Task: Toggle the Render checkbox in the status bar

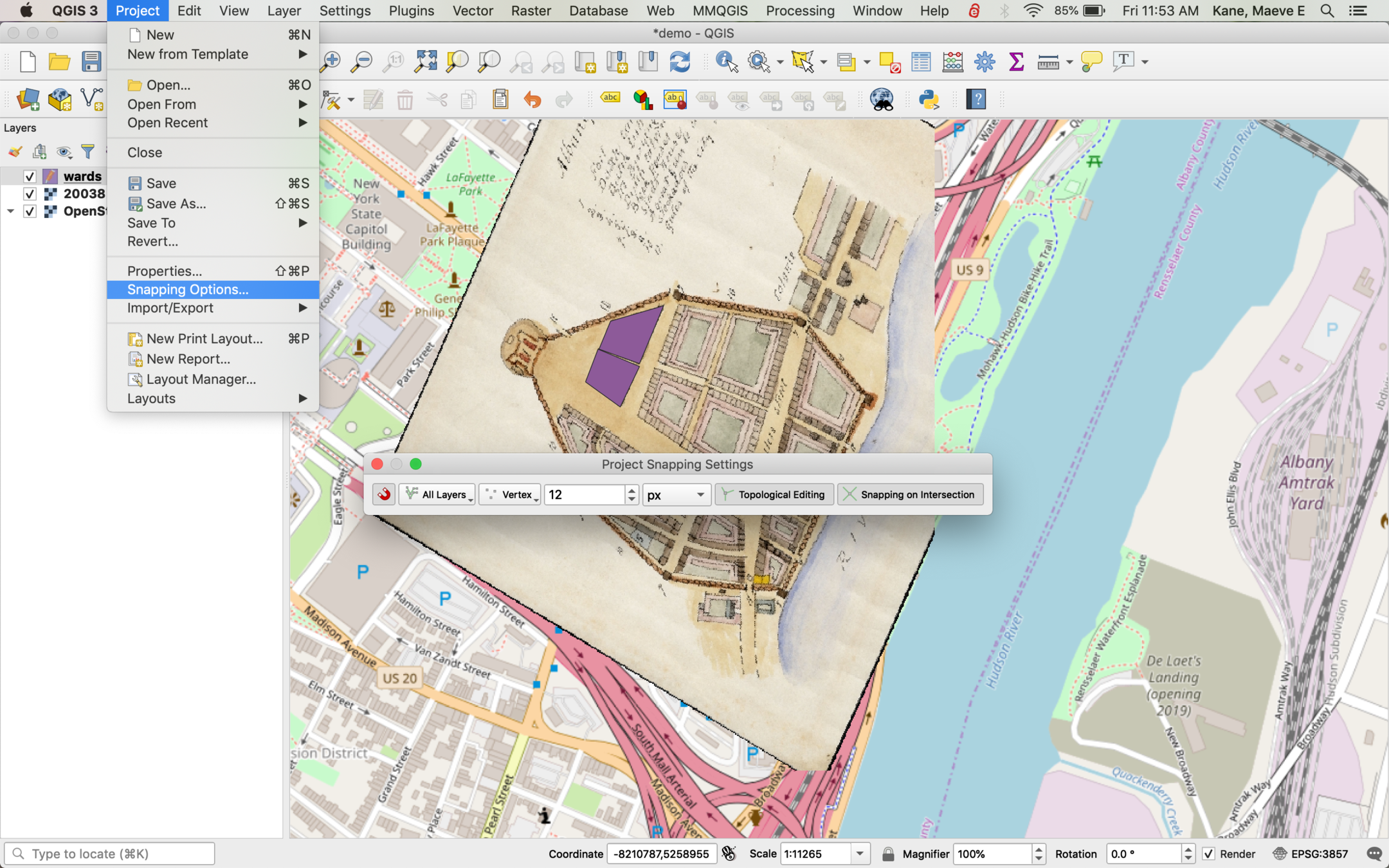Action: (x=1208, y=854)
